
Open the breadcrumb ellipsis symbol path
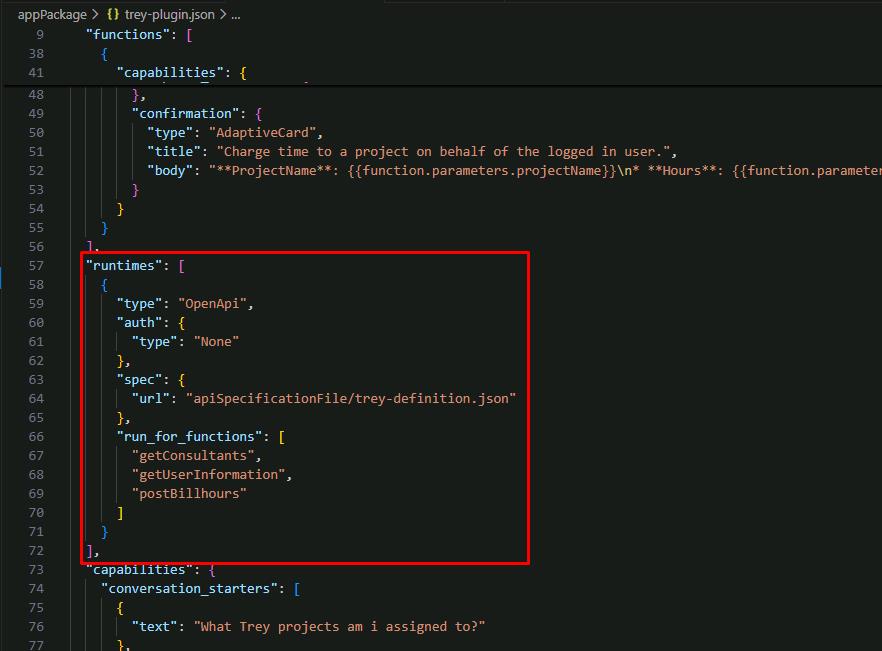pyautogui.click(x=236, y=15)
